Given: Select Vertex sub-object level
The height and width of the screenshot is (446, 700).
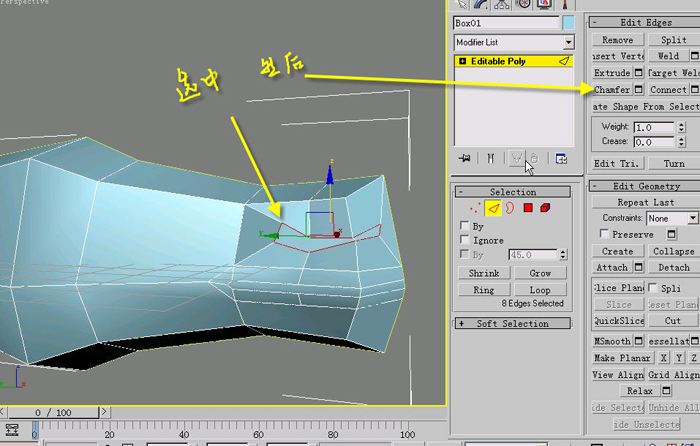Looking at the screenshot, I should point(475,208).
